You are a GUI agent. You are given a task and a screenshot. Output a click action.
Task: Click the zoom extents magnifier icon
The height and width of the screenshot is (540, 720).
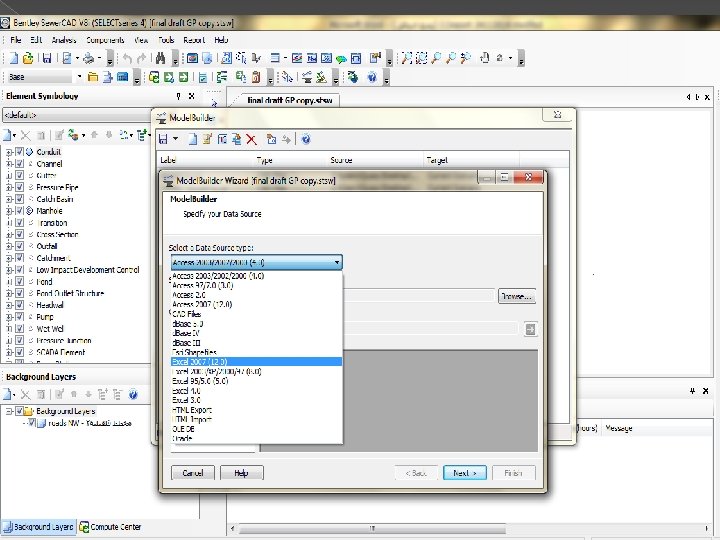tap(407, 58)
